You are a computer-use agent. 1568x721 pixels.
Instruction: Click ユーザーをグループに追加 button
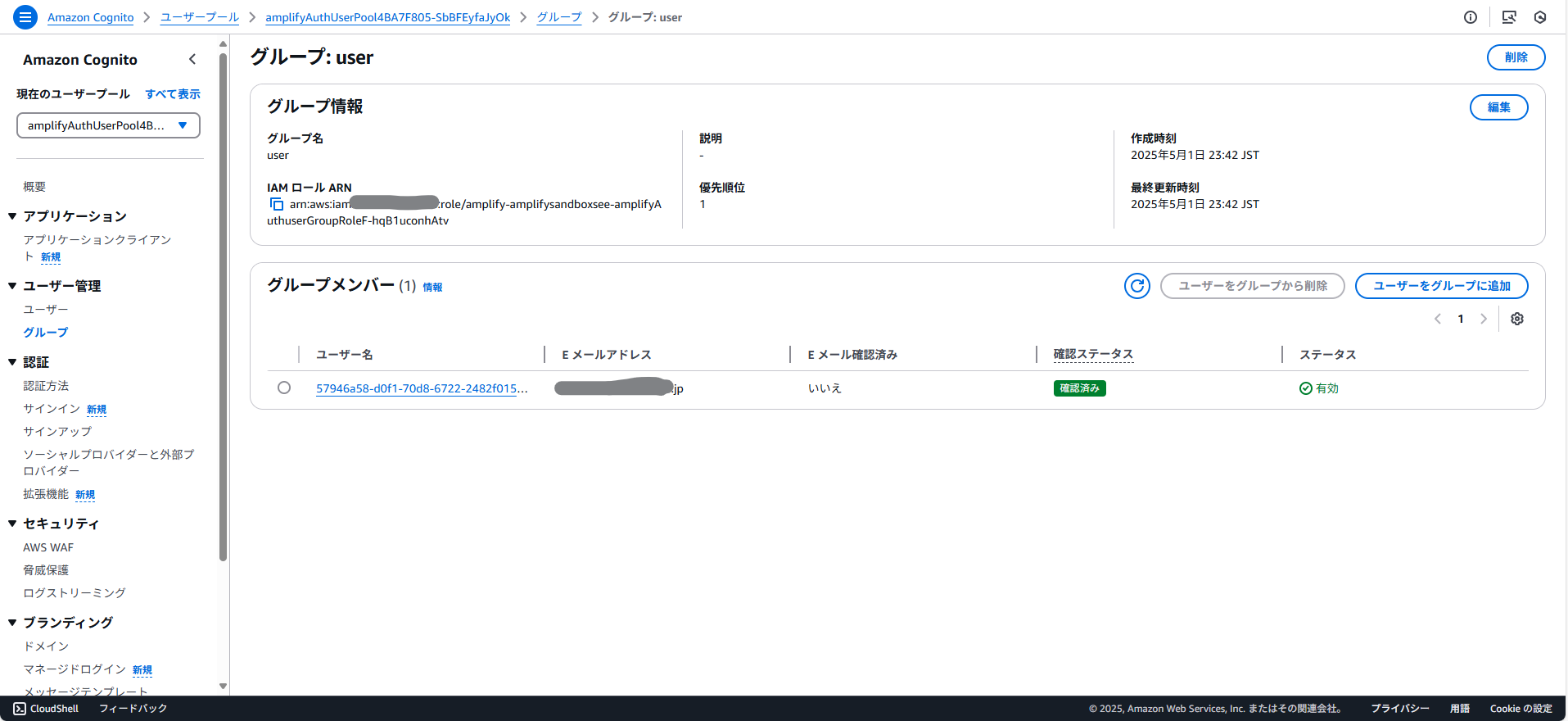point(1441,286)
